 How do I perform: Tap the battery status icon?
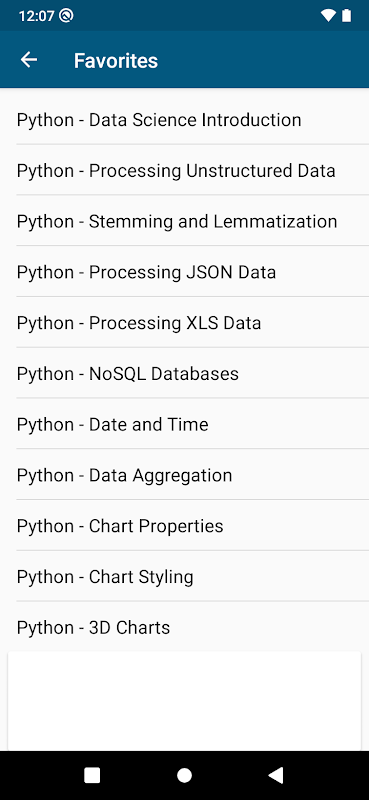click(x=347, y=16)
